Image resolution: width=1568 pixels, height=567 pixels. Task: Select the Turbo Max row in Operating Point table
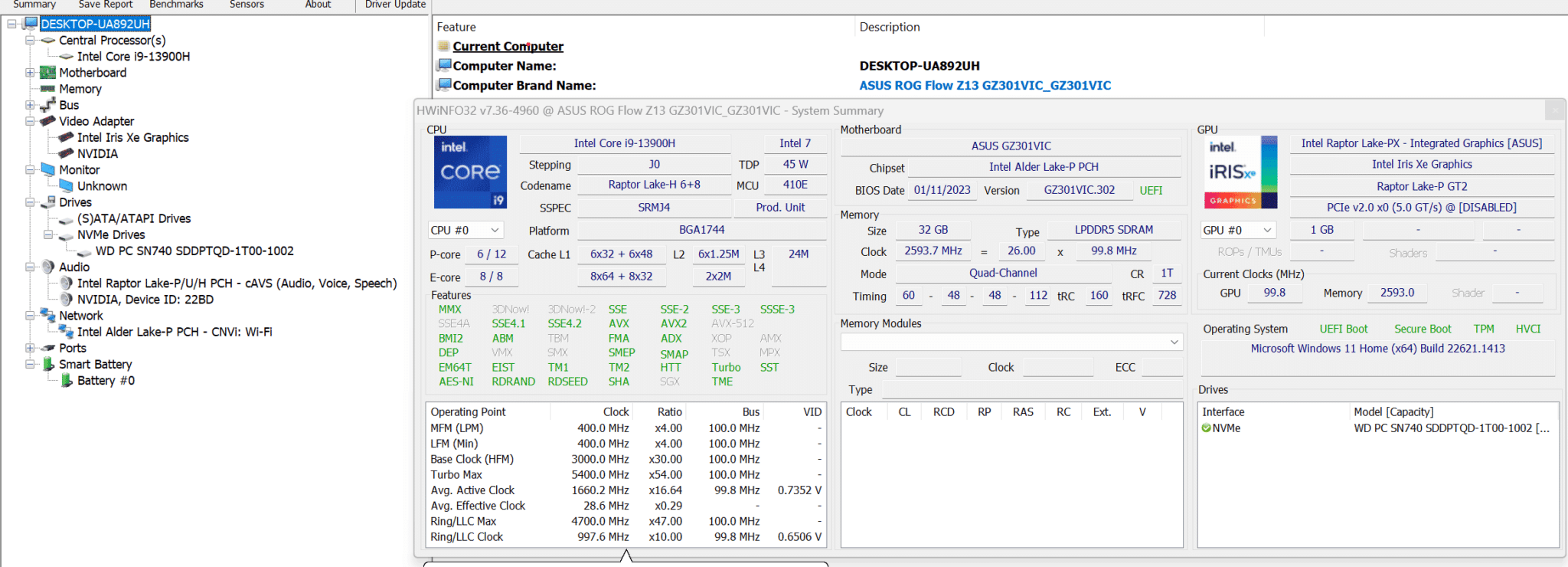626,475
